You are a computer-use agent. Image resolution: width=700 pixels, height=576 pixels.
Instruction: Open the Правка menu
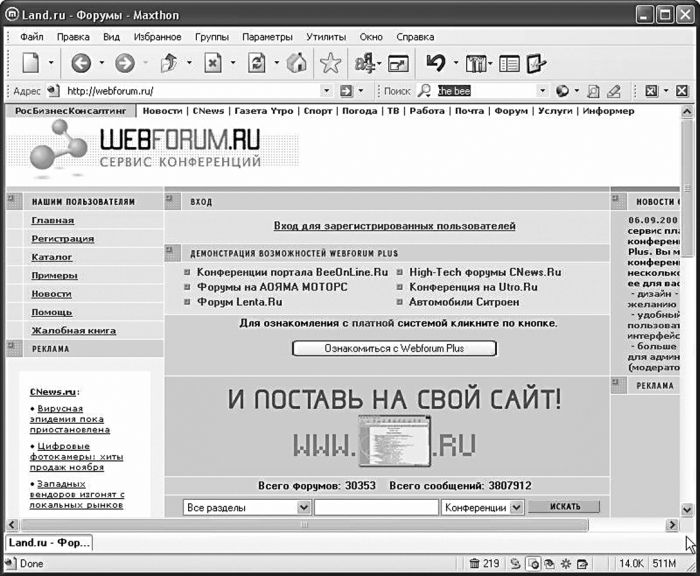73,37
